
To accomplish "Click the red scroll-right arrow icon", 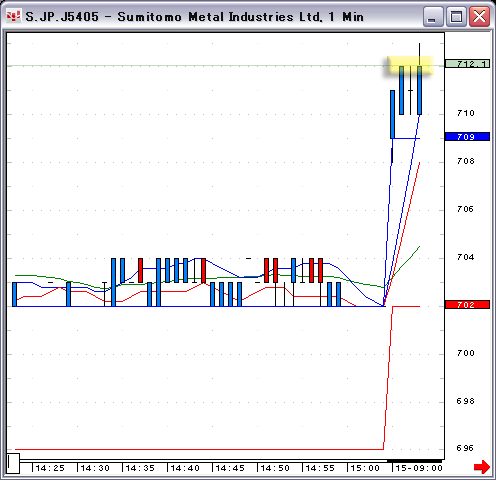I will pyautogui.click(x=482, y=467).
